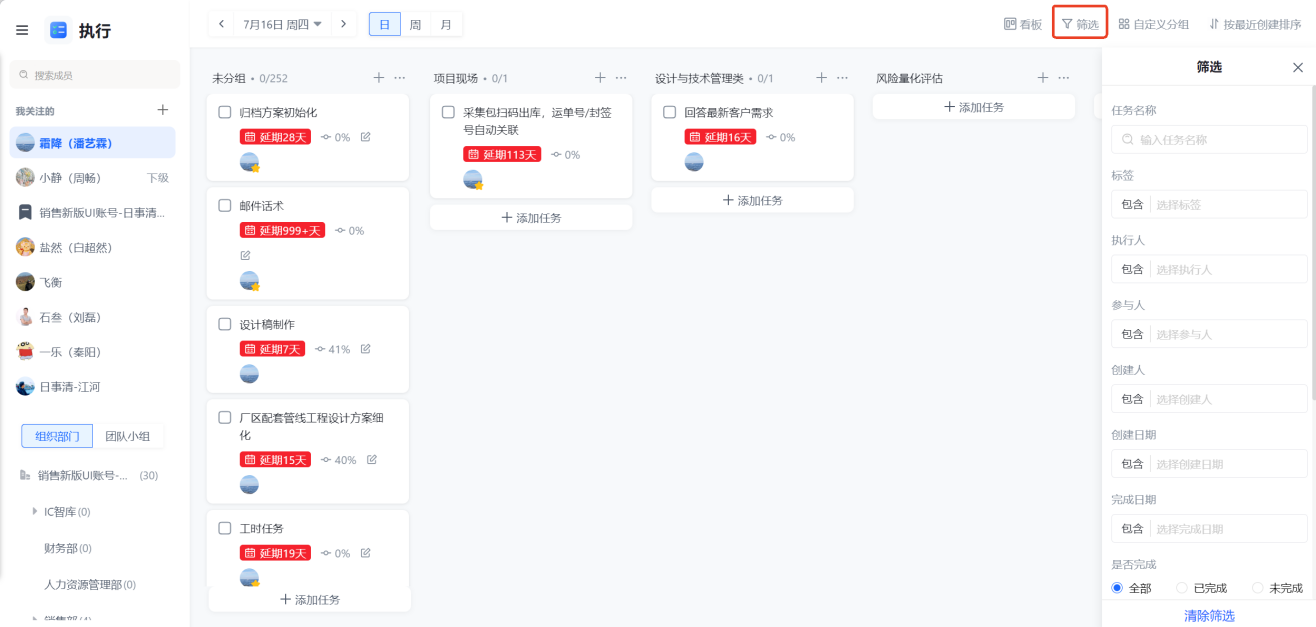The image size is (1316, 627).
Task: Click edit note icon on 设计稿制作
Action: click(x=365, y=349)
